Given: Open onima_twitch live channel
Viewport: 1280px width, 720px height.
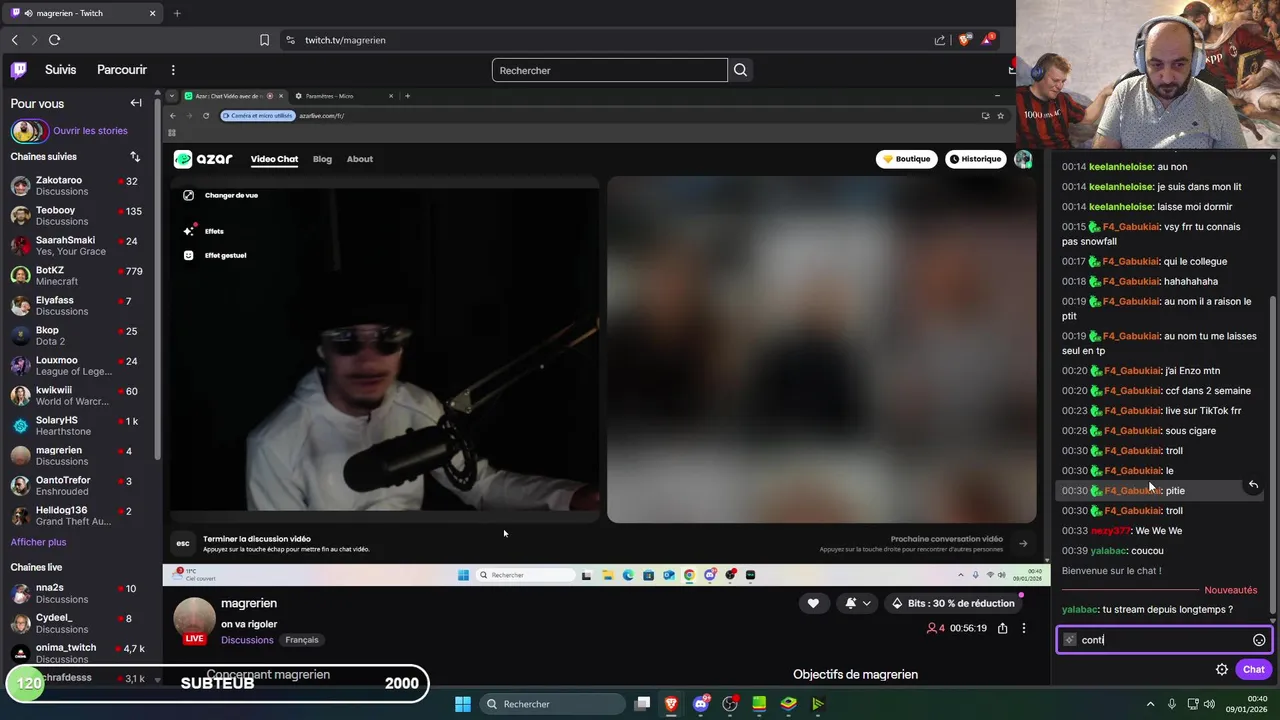Looking at the screenshot, I should [x=78, y=653].
